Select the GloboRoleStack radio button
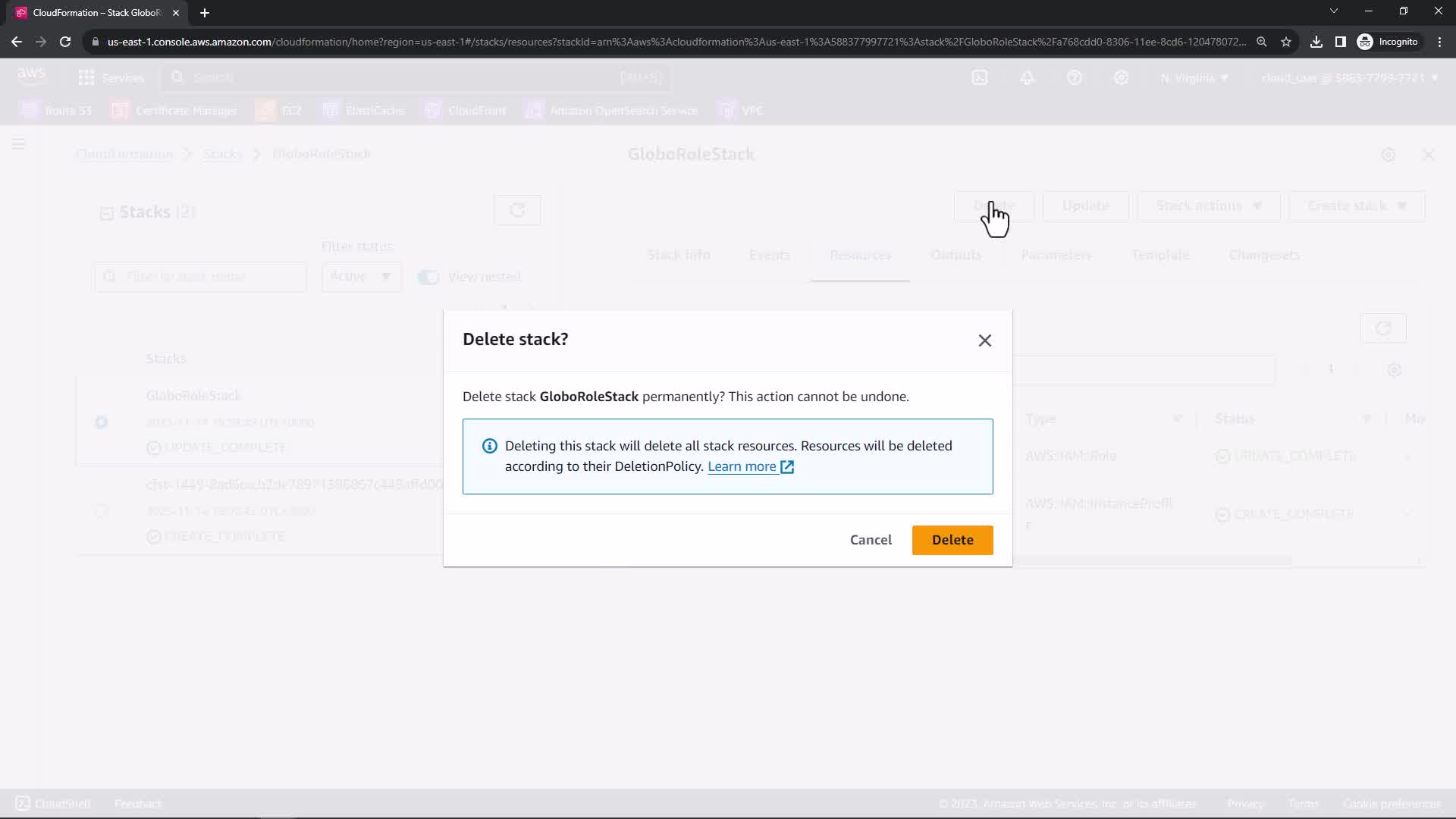Image resolution: width=1456 pixels, height=819 pixels. pyautogui.click(x=102, y=422)
